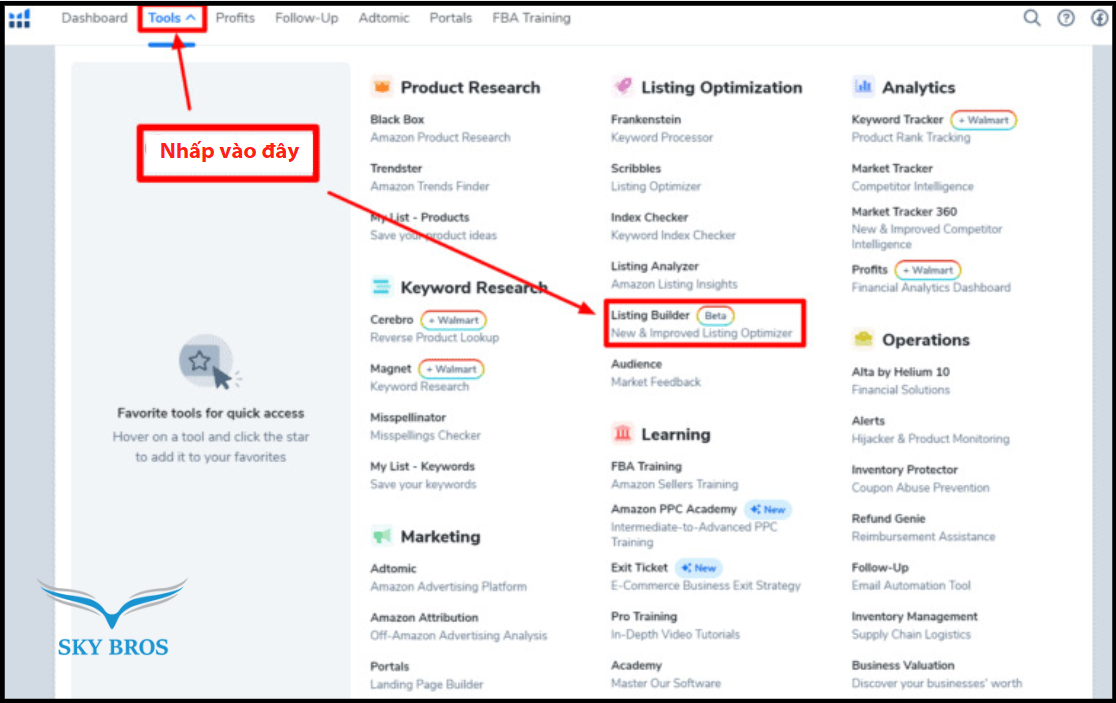Viewport: 1116px width, 703px height.
Task: Open Trendster trends finder
Action: tap(396, 168)
